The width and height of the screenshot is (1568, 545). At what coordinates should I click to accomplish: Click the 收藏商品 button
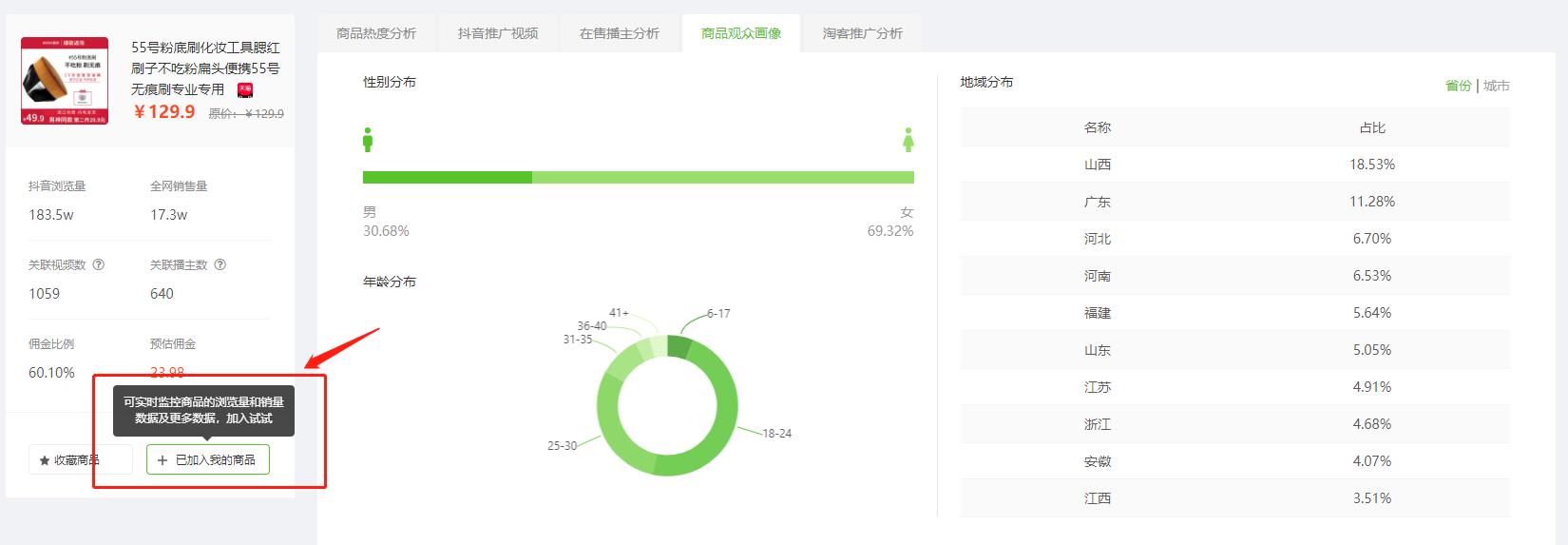(x=80, y=460)
